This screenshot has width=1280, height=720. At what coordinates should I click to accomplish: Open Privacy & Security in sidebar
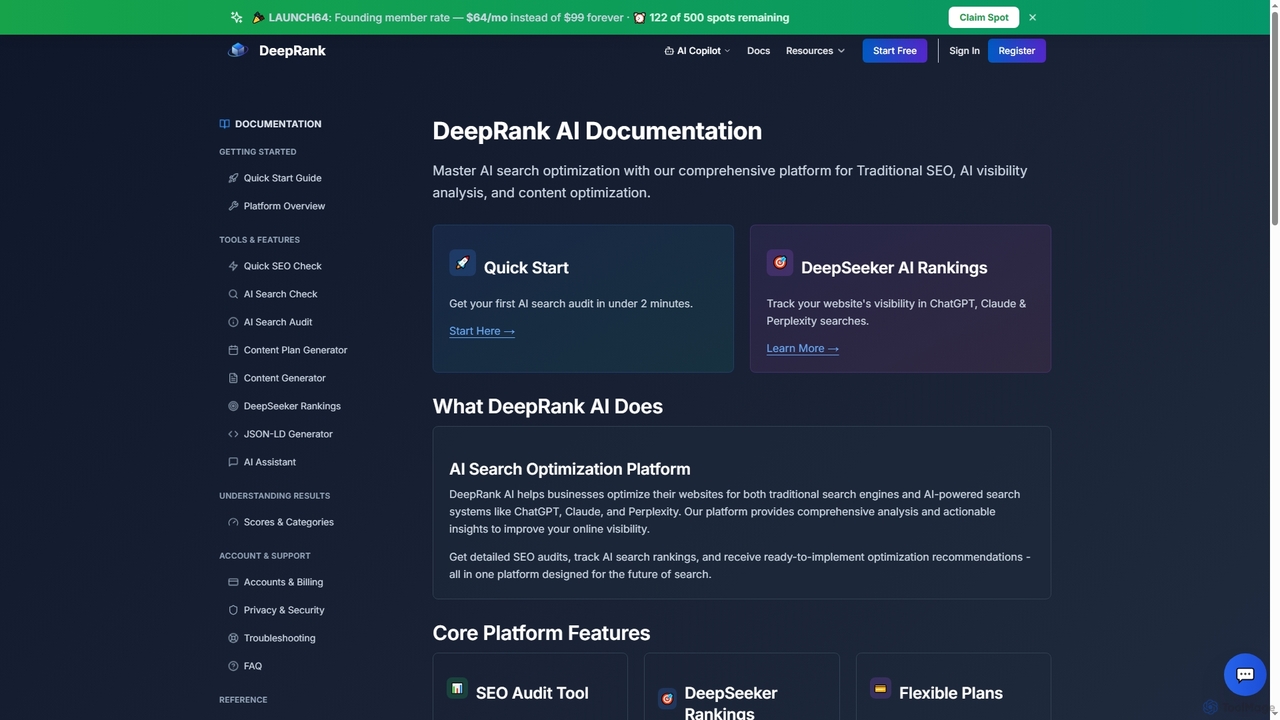(284, 610)
